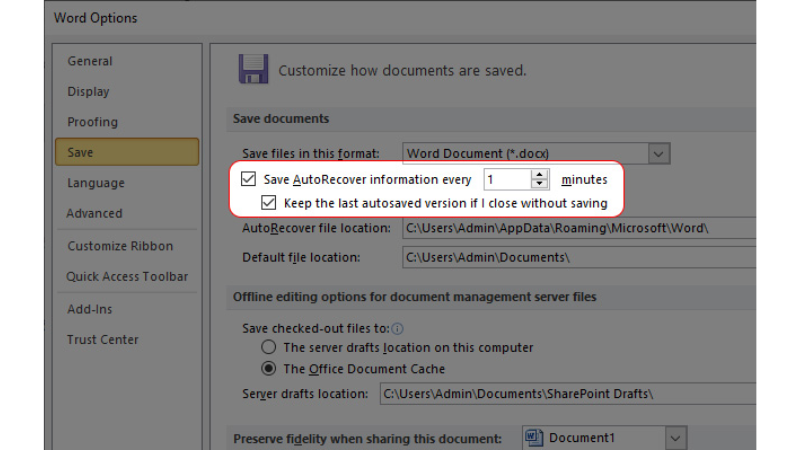The height and width of the screenshot is (450, 800).
Task: Open the Quick Access Toolbar category
Action: tap(127, 277)
